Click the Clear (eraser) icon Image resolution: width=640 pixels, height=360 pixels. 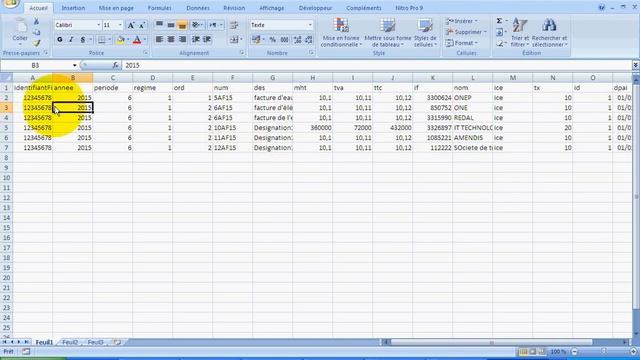(x=500, y=43)
